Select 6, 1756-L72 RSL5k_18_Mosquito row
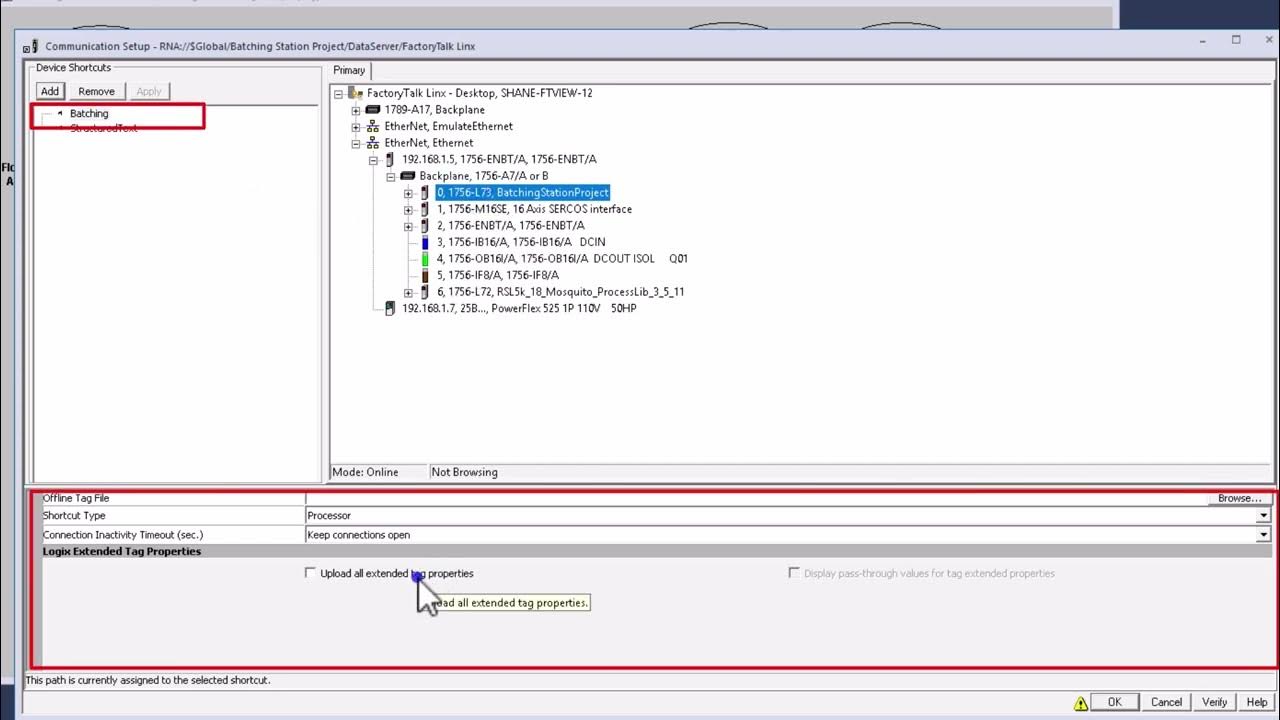 click(x=560, y=292)
